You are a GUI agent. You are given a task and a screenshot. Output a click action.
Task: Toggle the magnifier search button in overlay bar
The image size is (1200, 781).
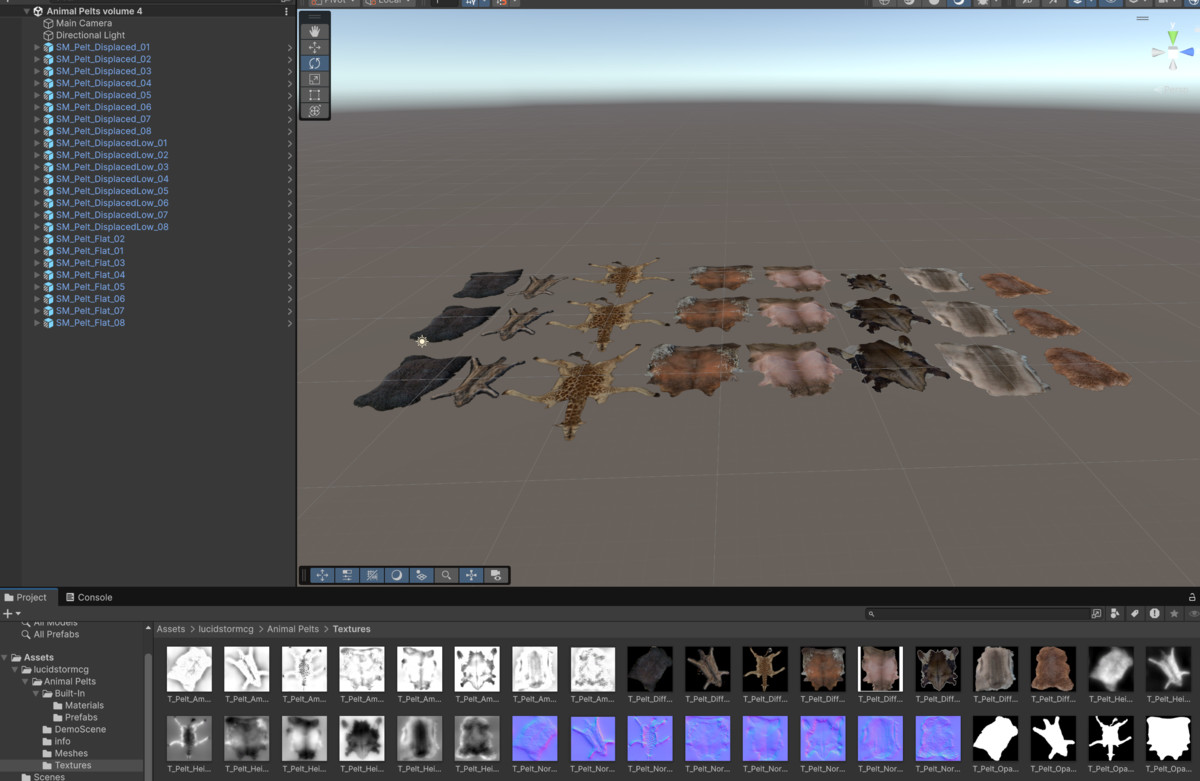point(446,575)
